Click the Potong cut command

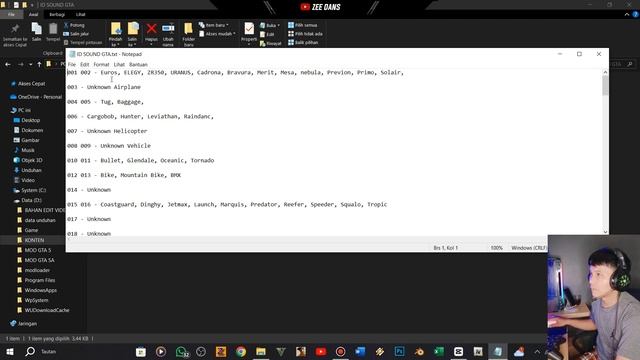(x=74, y=25)
